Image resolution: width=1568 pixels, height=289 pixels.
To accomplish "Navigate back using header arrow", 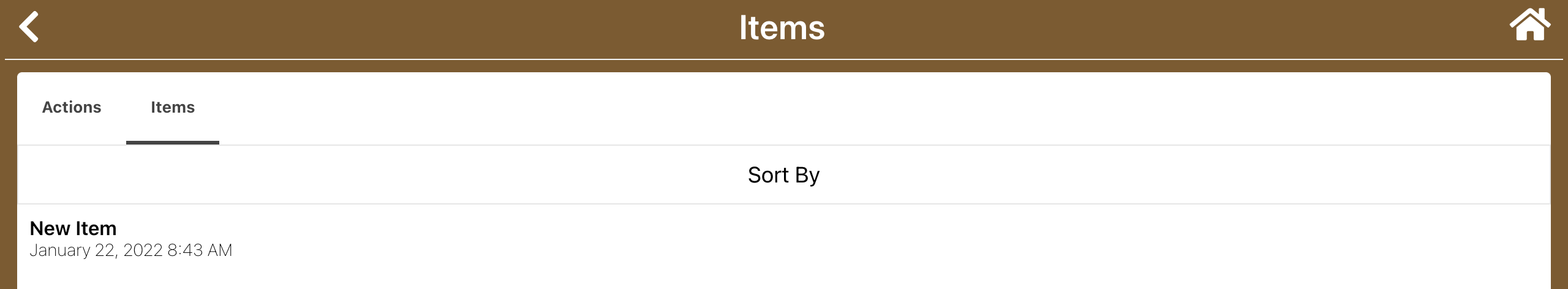I will [29, 28].
